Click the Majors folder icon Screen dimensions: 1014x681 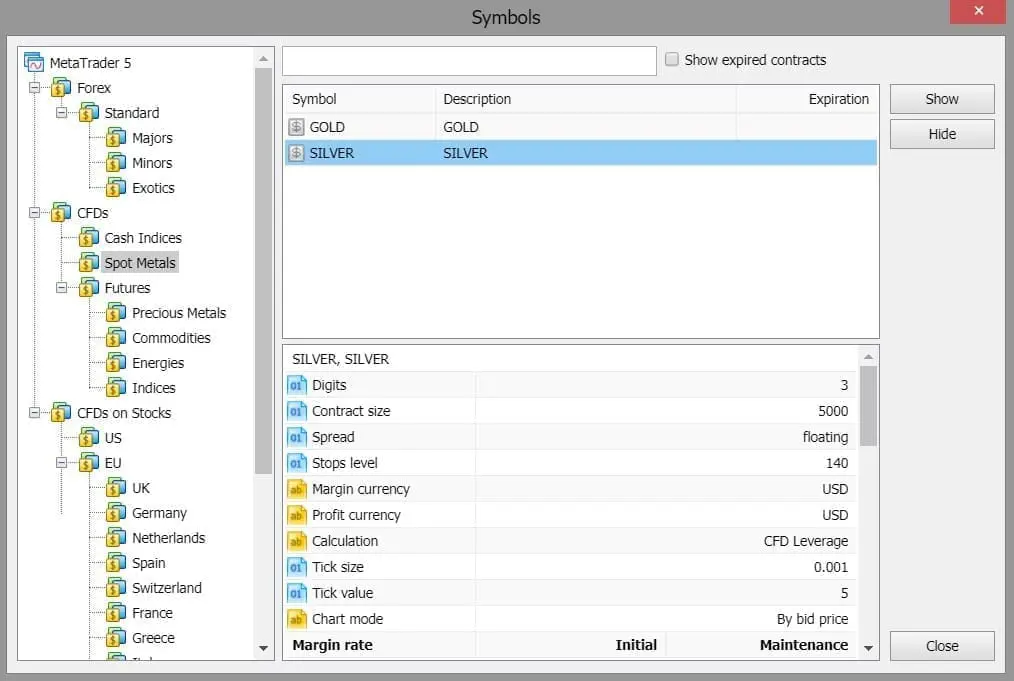click(x=116, y=137)
